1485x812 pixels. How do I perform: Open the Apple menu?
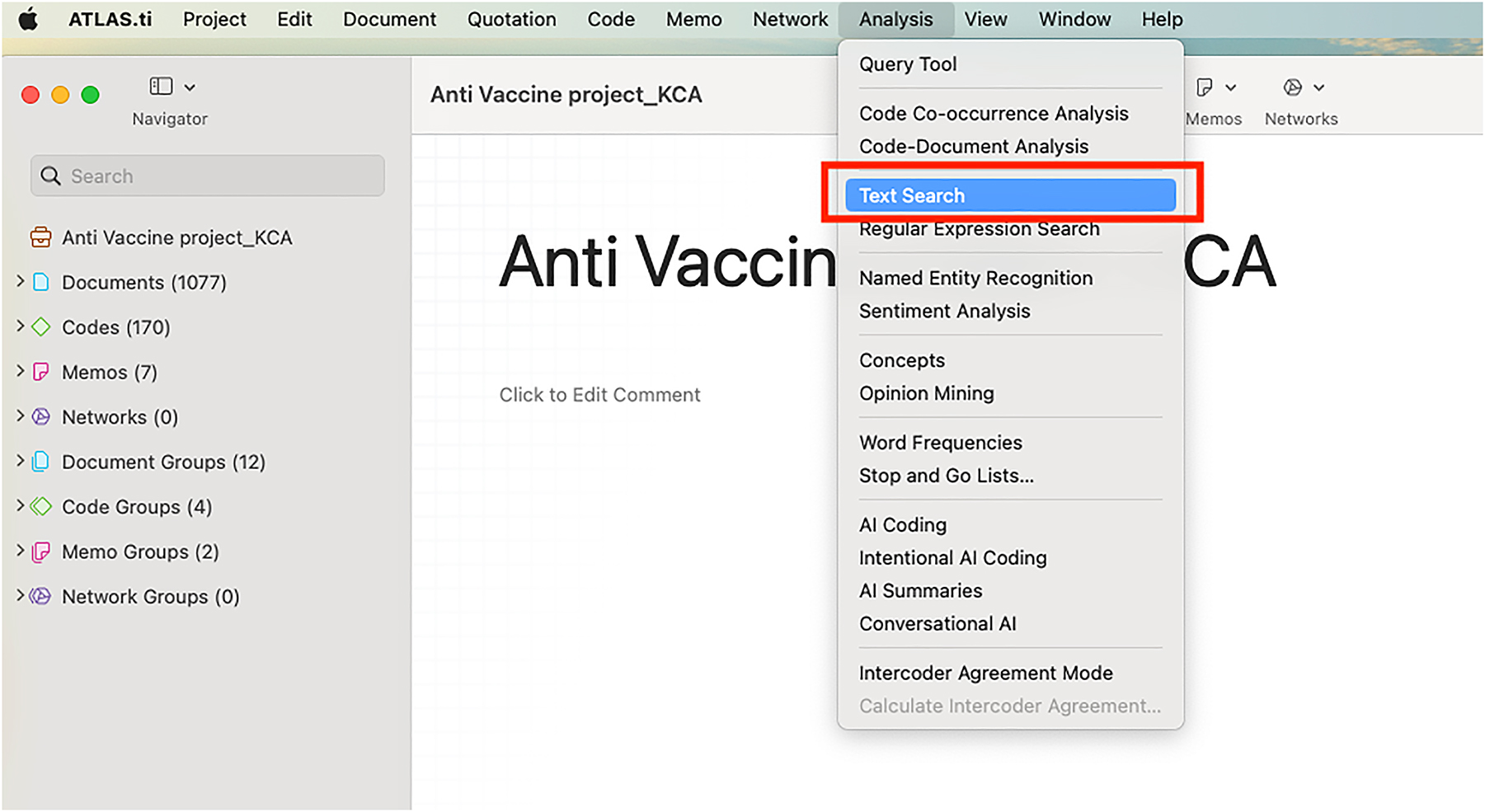click(29, 19)
